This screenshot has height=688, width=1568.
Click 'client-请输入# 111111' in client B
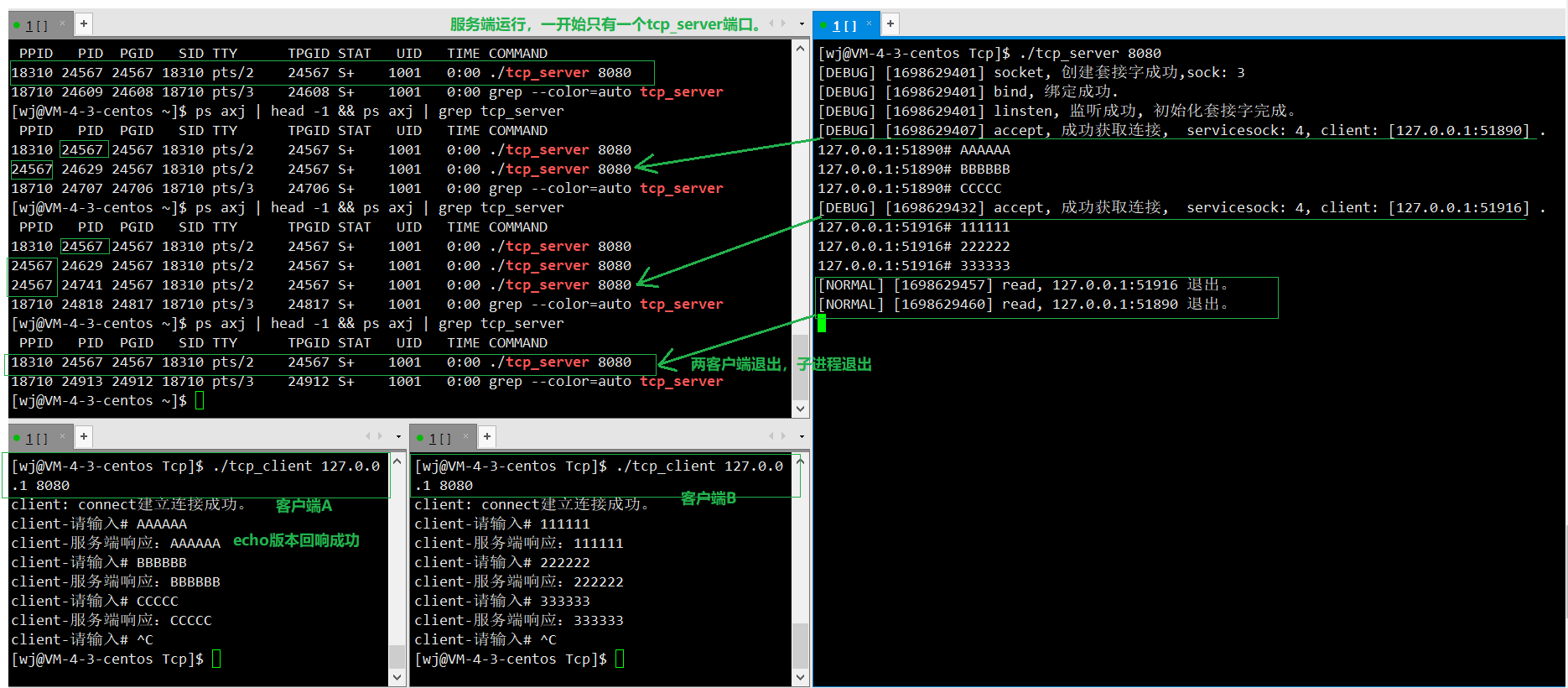click(x=502, y=524)
